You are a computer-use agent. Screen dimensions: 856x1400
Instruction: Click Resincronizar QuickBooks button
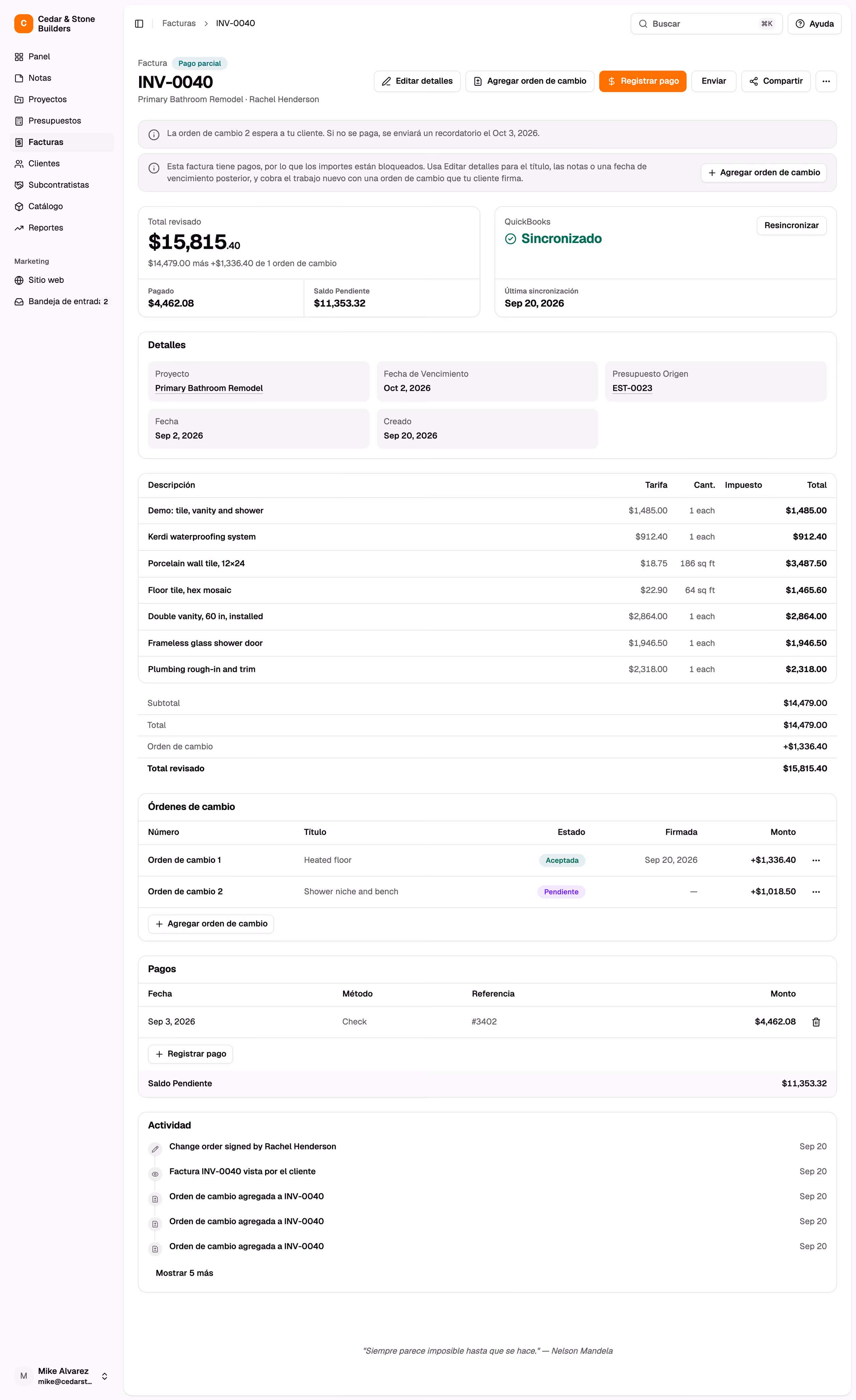pyautogui.click(x=791, y=226)
